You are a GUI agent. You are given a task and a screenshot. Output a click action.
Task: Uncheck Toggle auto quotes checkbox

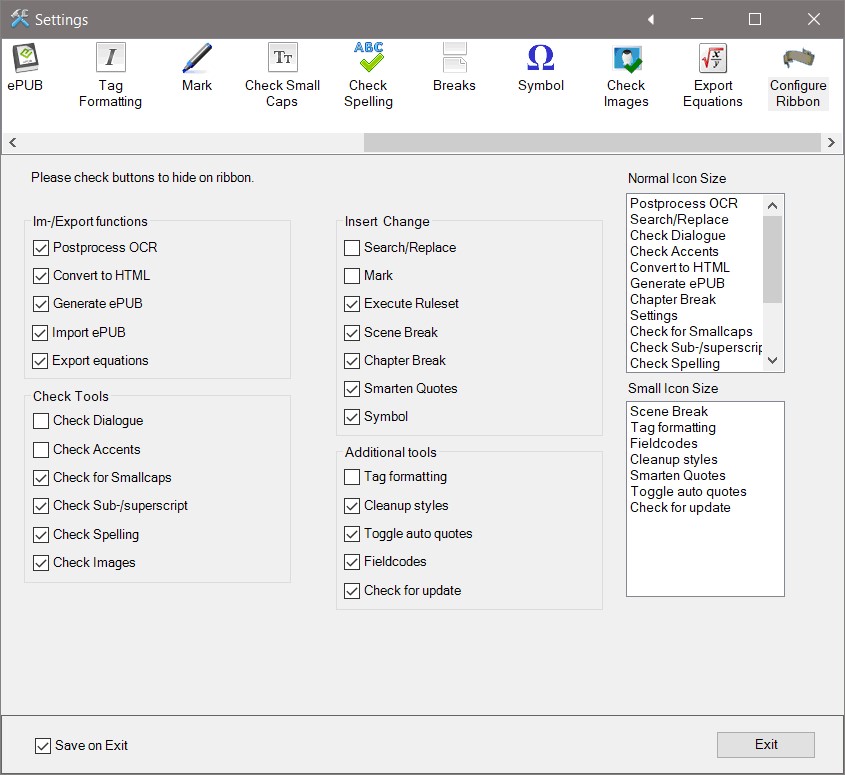click(x=352, y=534)
